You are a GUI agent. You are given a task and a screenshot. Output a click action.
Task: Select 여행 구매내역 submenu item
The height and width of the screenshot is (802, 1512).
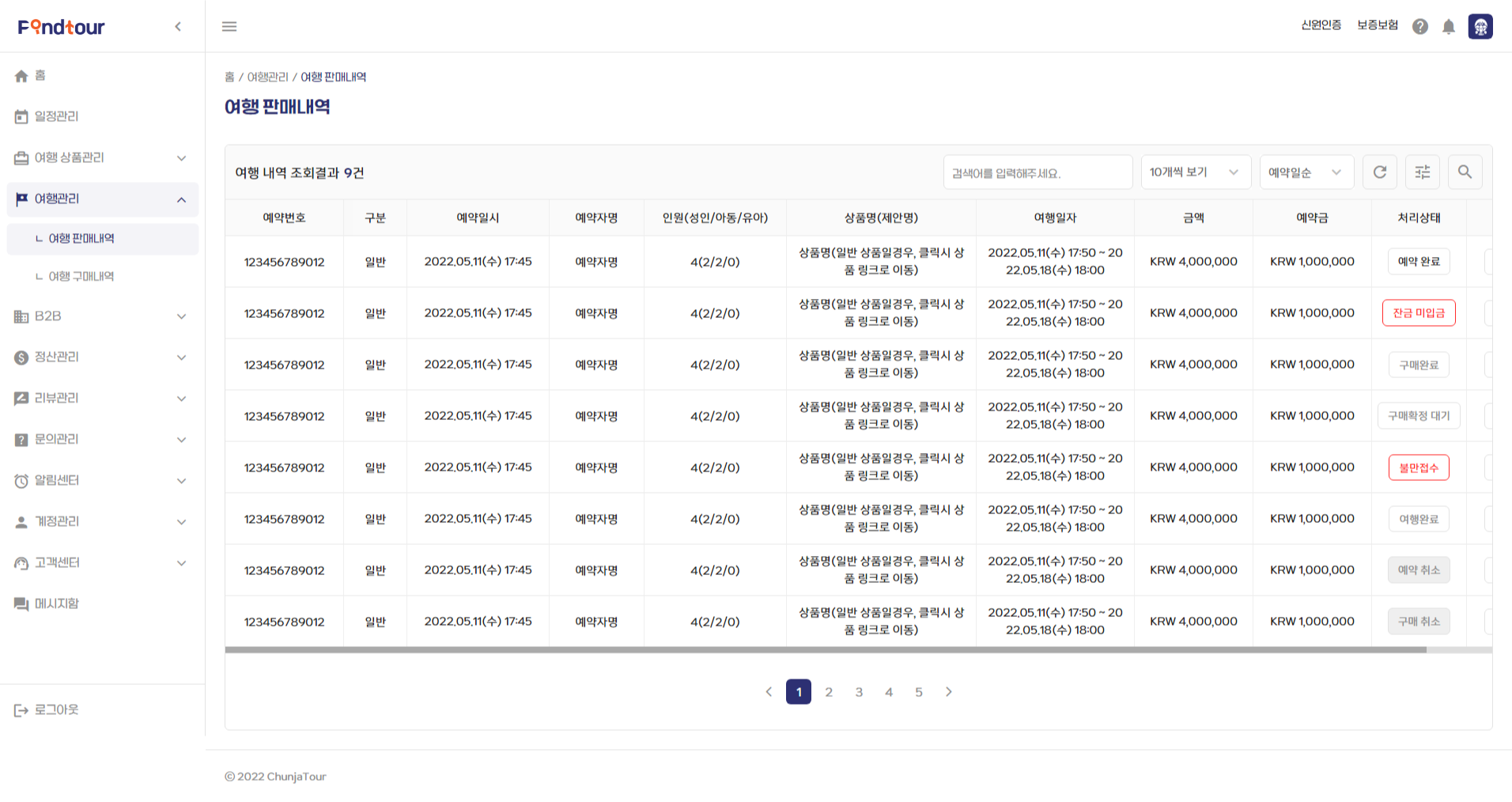[x=103, y=277]
